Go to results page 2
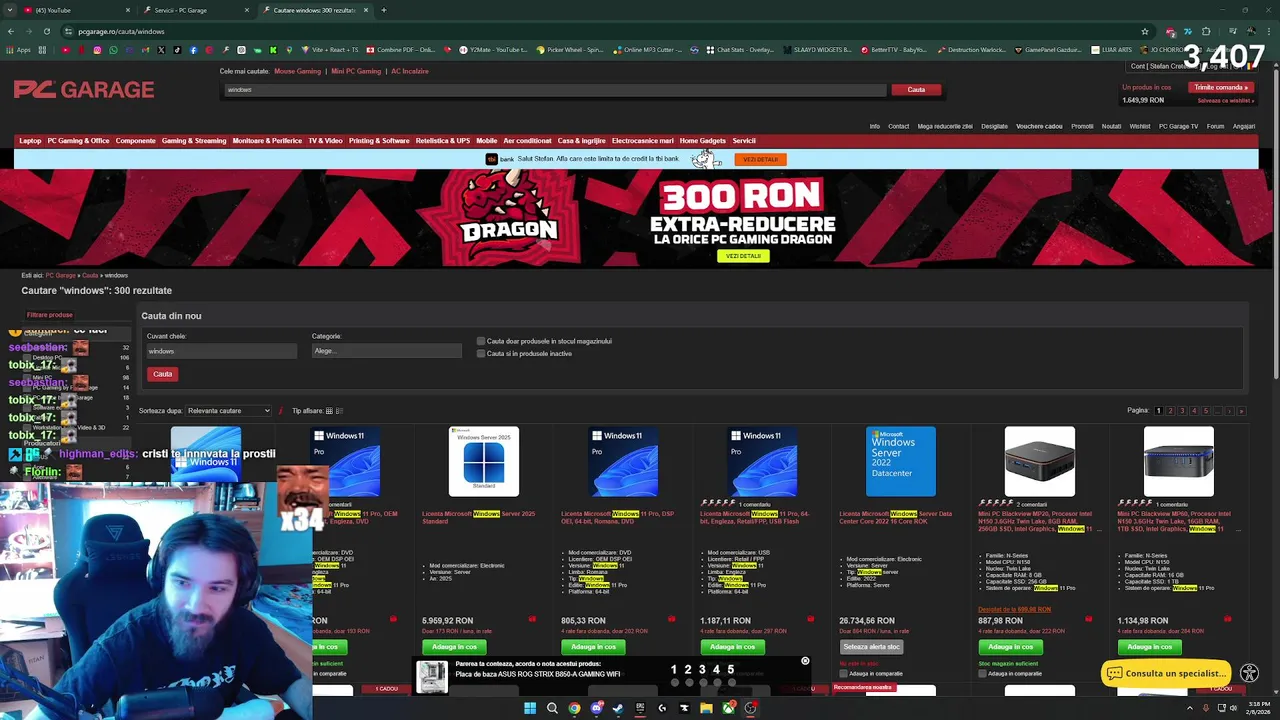The width and height of the screenshot is (1280, 720). [1171, 411]
